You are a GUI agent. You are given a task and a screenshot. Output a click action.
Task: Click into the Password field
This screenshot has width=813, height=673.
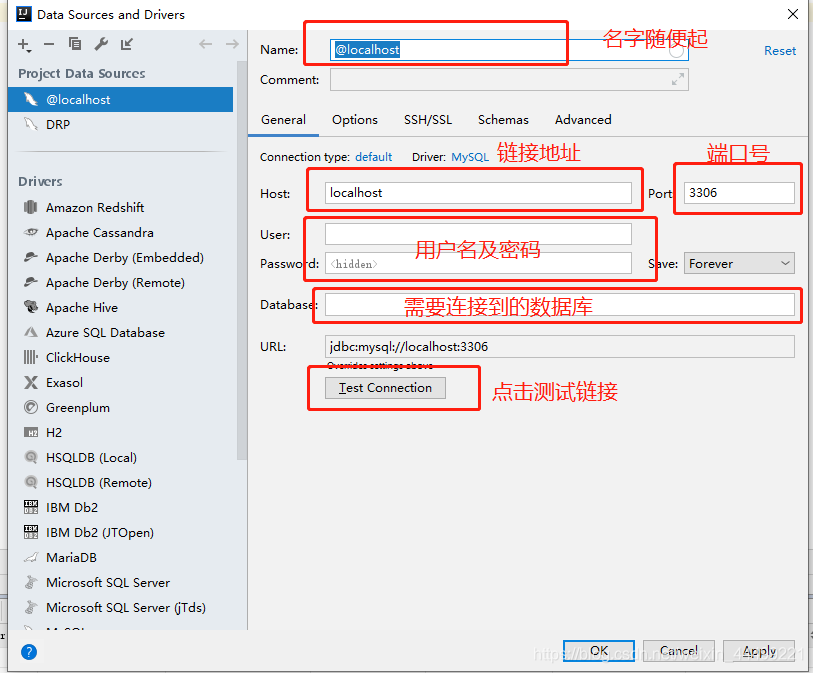(478, 263)
